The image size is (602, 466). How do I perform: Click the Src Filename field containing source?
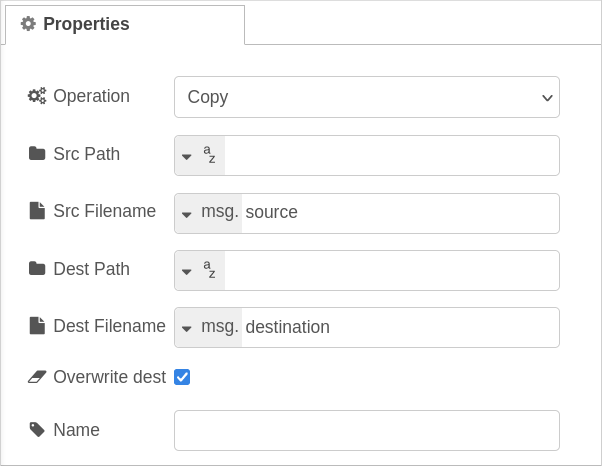(x=400, y=213)
